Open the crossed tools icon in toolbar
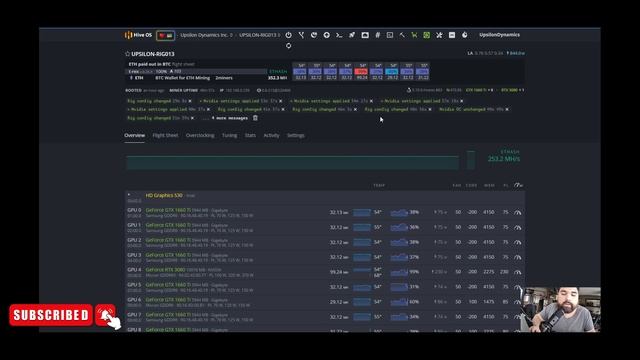The width and height of the screenshot is (640, 360). 439,35
